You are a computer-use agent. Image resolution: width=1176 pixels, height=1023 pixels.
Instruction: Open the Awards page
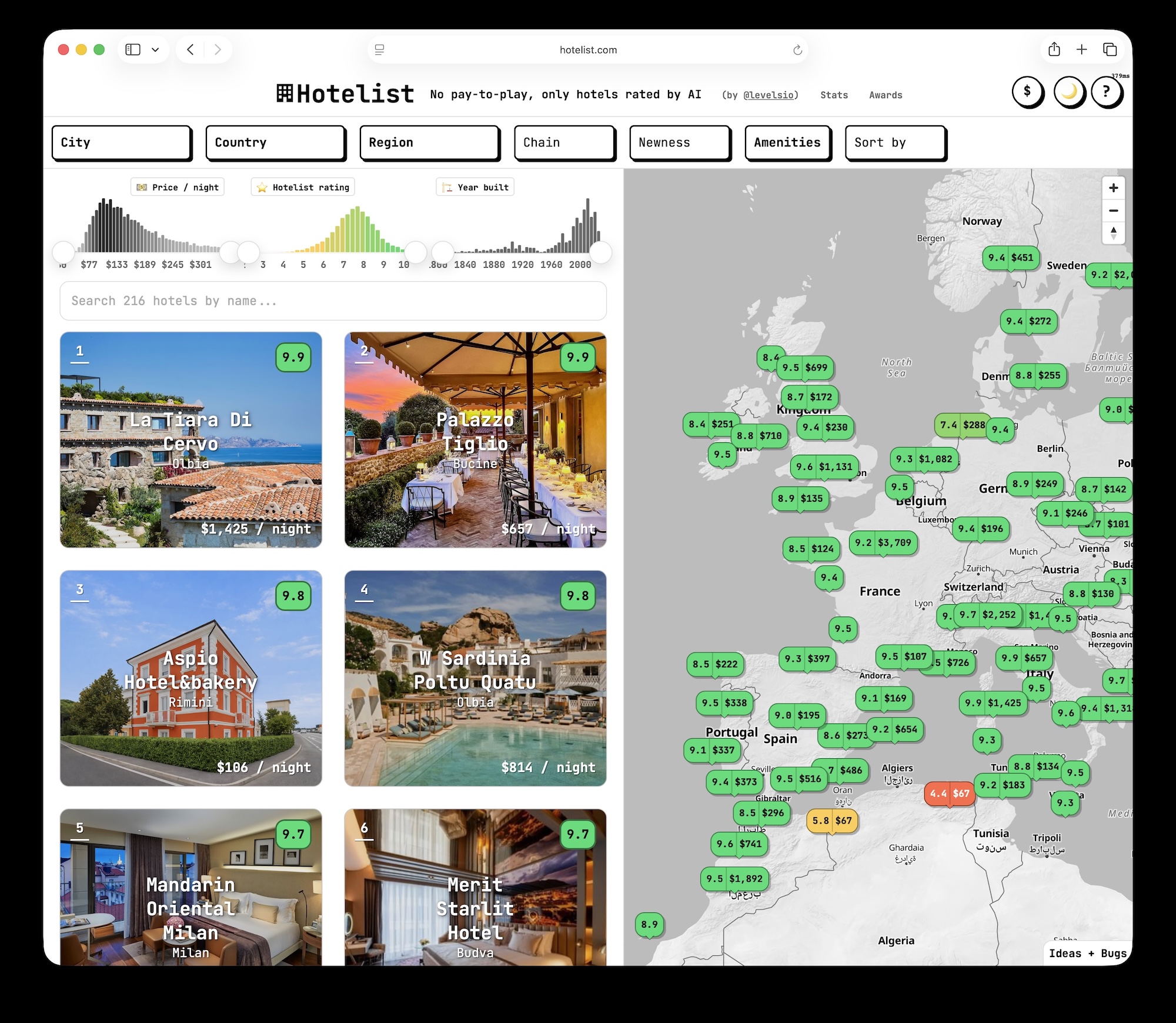click(x=886, y=95)
